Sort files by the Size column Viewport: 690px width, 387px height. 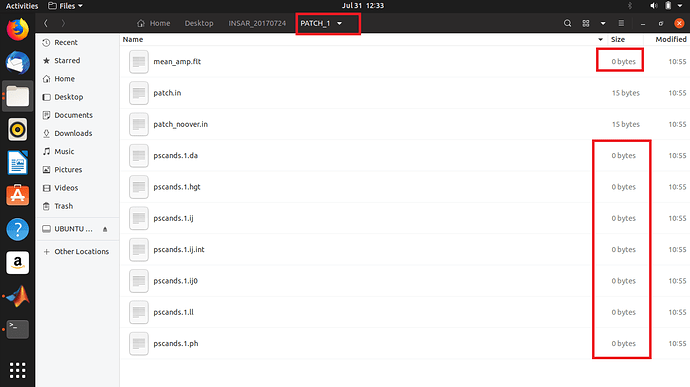(618, 39)
